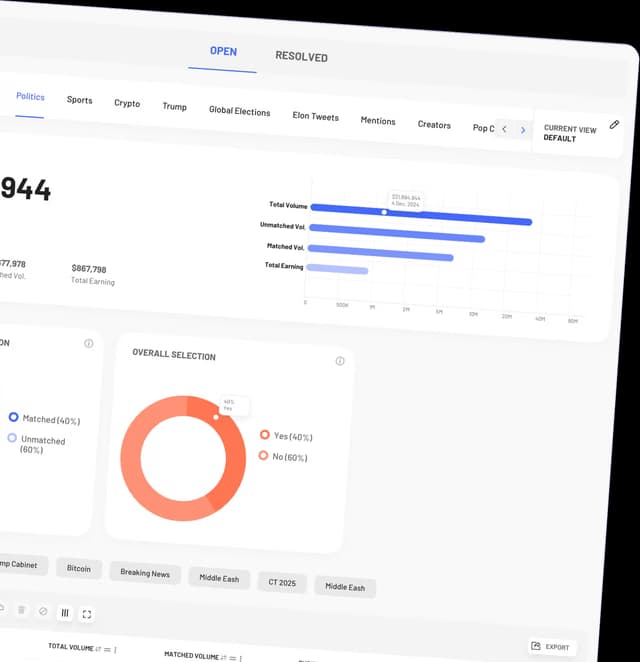
Task: Open the Total Volume column menu dots
Action: pos(115,650)
